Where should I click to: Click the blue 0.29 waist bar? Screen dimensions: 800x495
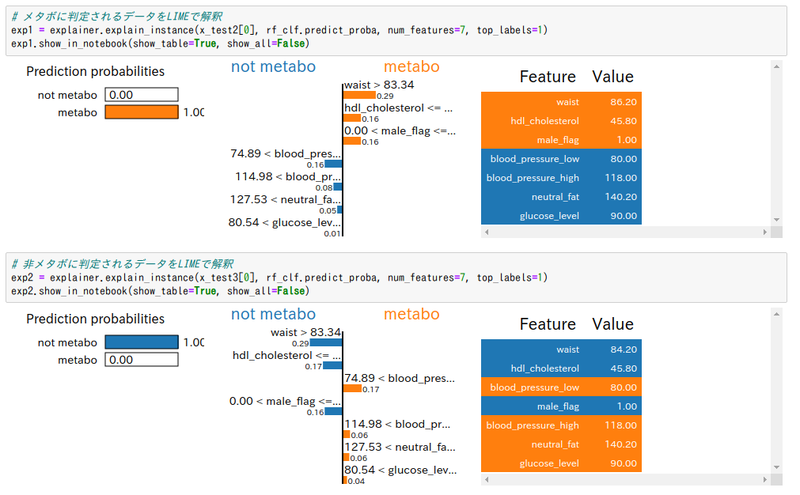tap(326, 343)
